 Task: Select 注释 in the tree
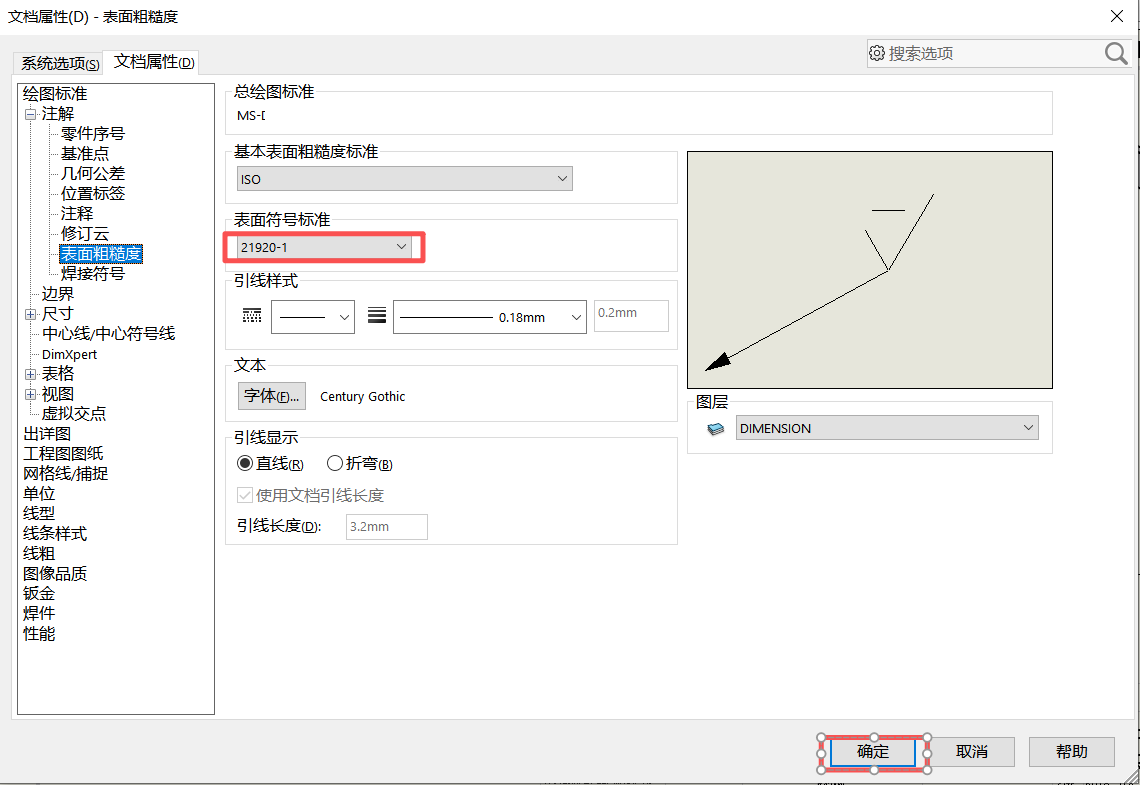click(76, 214)
